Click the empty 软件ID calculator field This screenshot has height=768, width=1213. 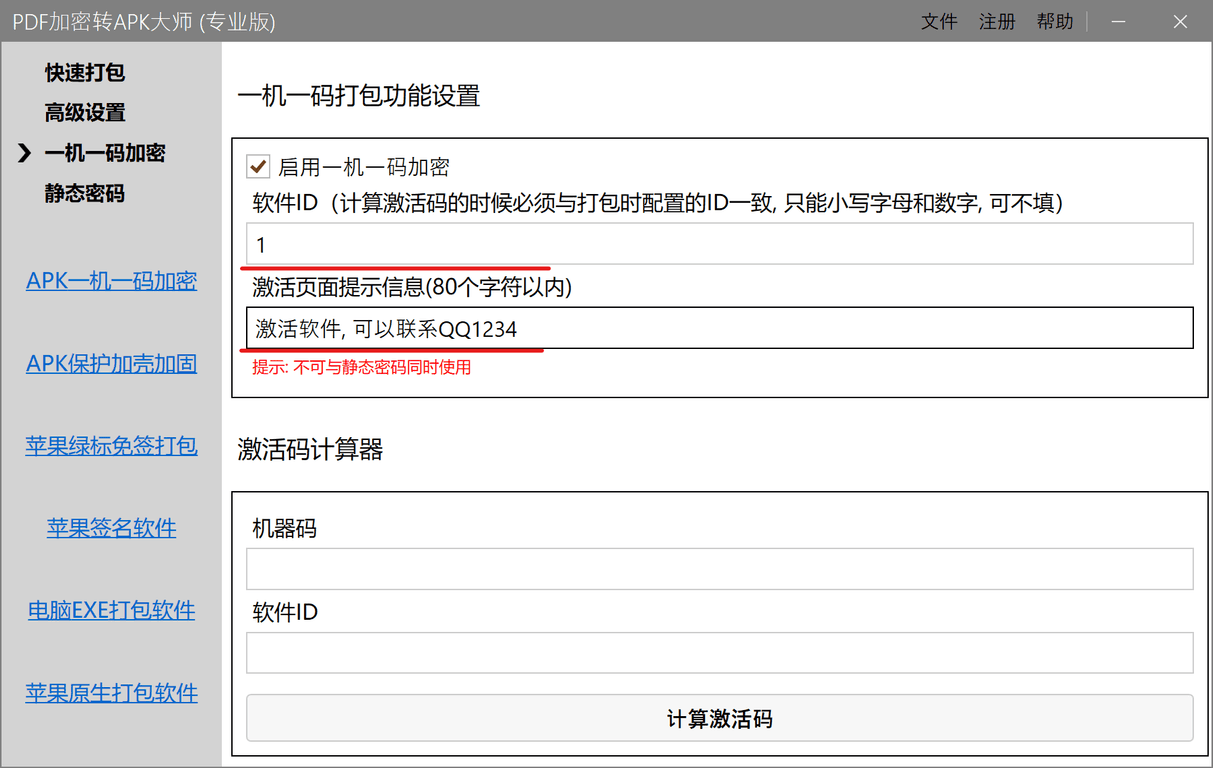[x=719, y=652]
